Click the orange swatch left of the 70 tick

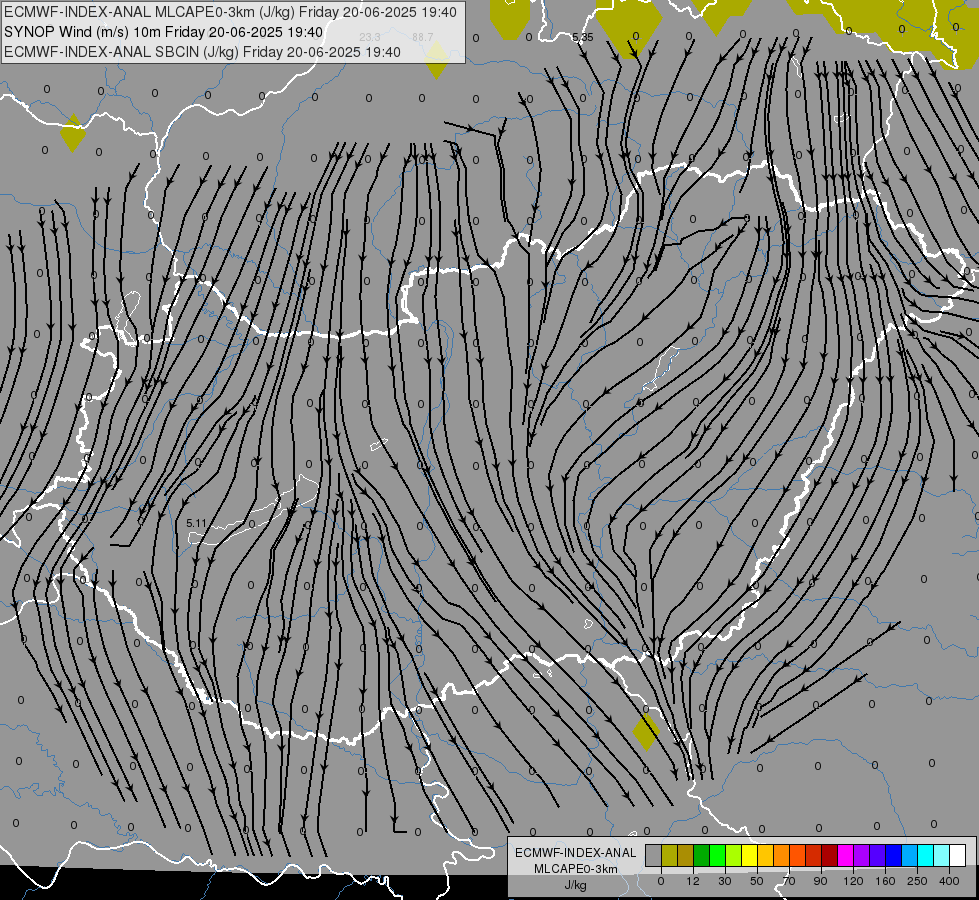tap(782, 855)
